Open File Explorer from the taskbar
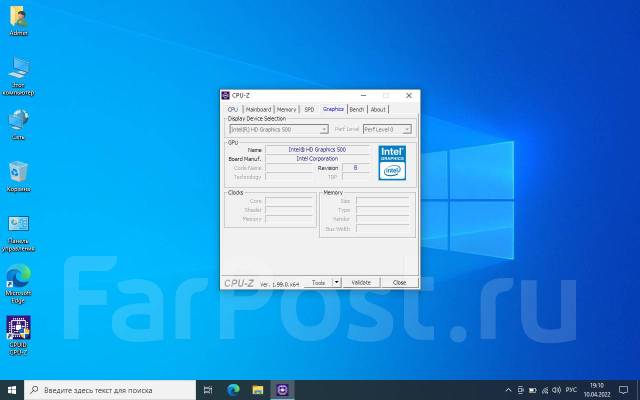Viewport: 640px width, 400px height. point(258,389)
